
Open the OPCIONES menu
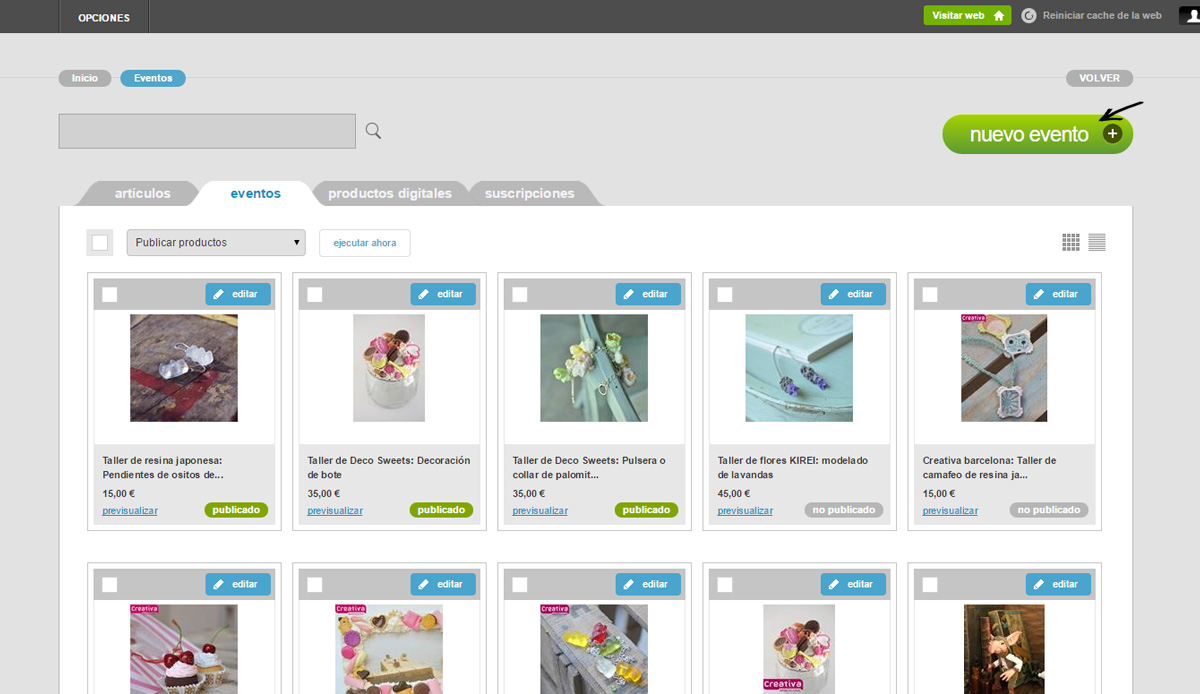tap(104, 17)
